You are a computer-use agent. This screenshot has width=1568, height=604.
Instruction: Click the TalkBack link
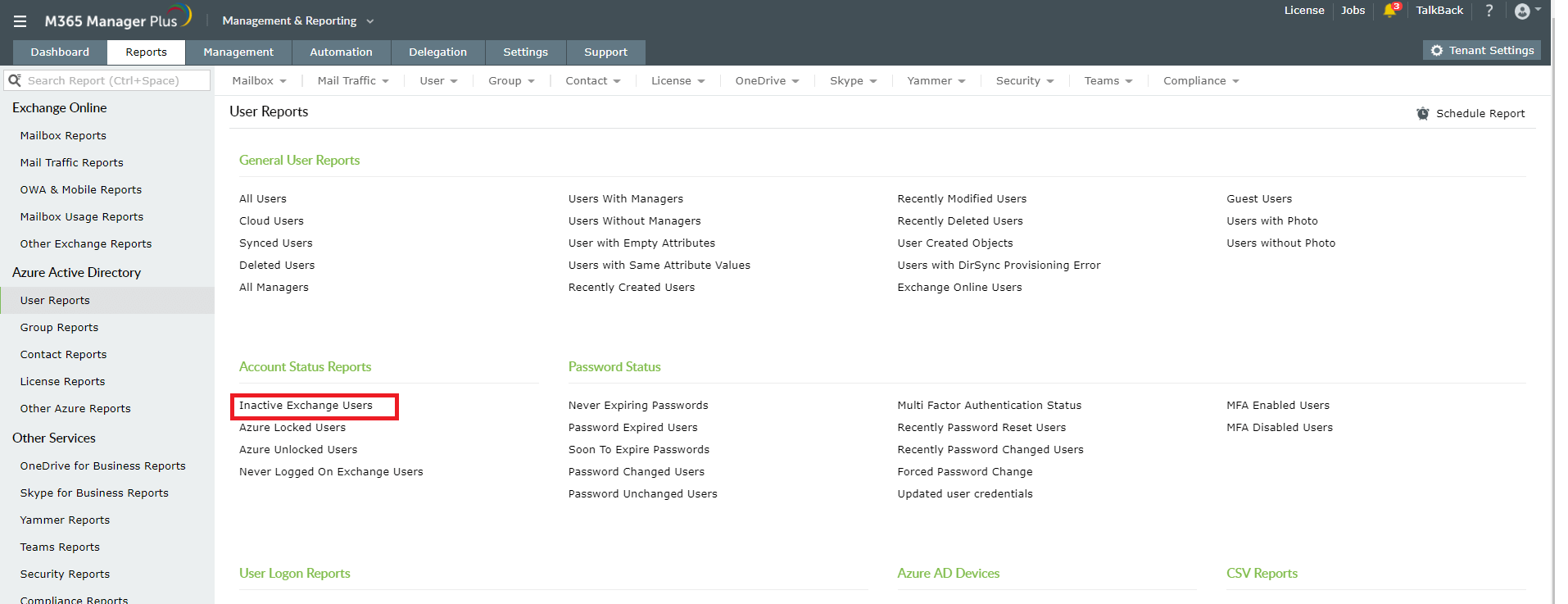pyautogui.click(x=1439, y=11)
